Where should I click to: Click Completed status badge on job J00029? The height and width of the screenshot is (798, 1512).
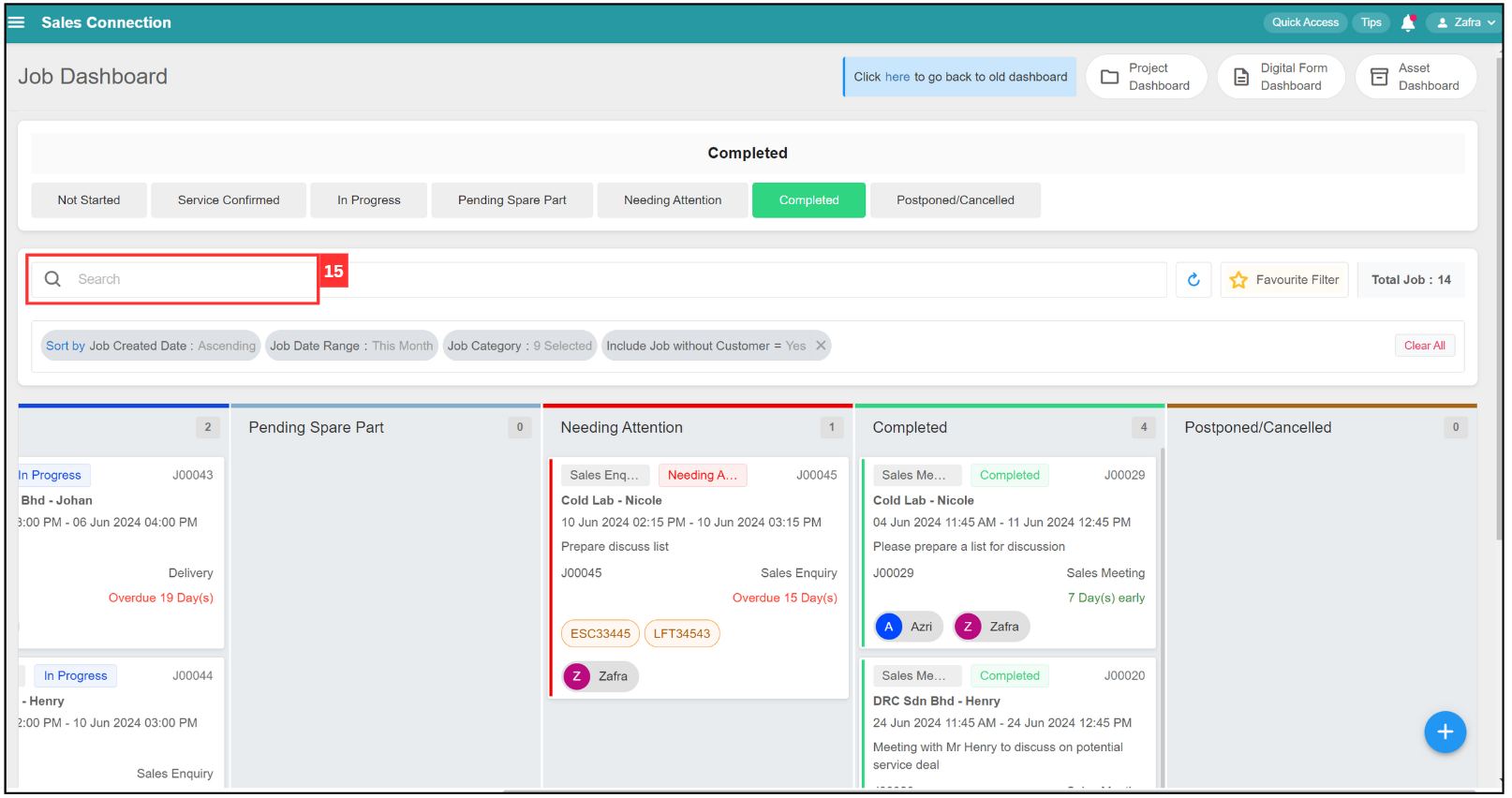pos(1009,476)
